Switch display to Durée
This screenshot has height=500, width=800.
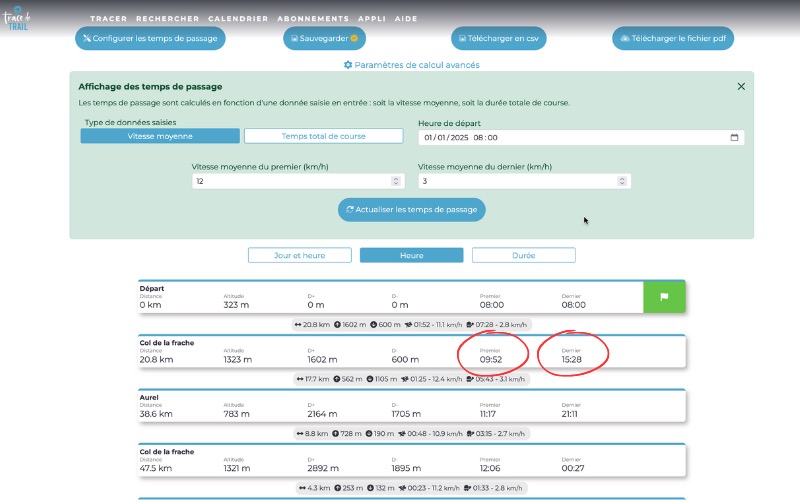523,255
